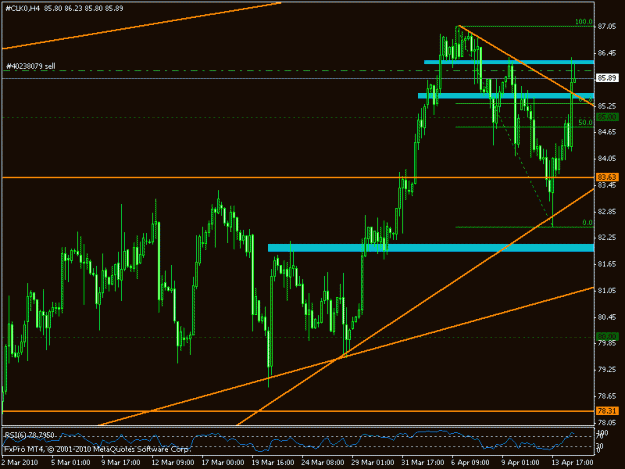Click the 13 Apr 17:00 time label

point(572,462)
